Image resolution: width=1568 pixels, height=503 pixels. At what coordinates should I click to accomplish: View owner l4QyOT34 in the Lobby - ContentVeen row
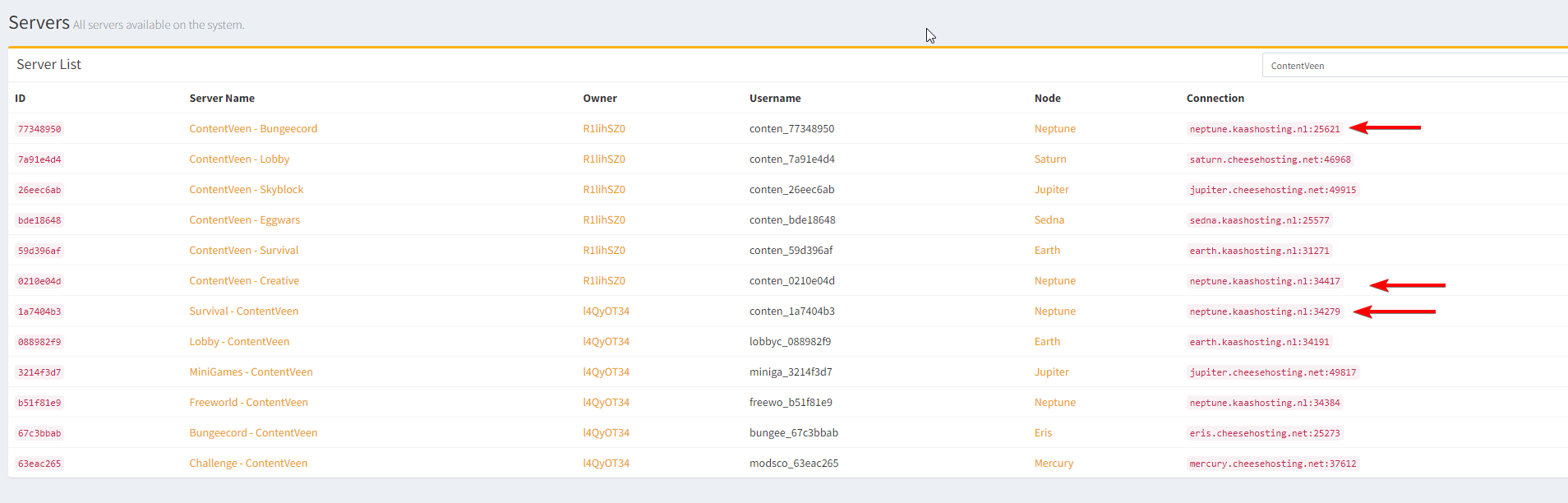(x=606, y=342)
